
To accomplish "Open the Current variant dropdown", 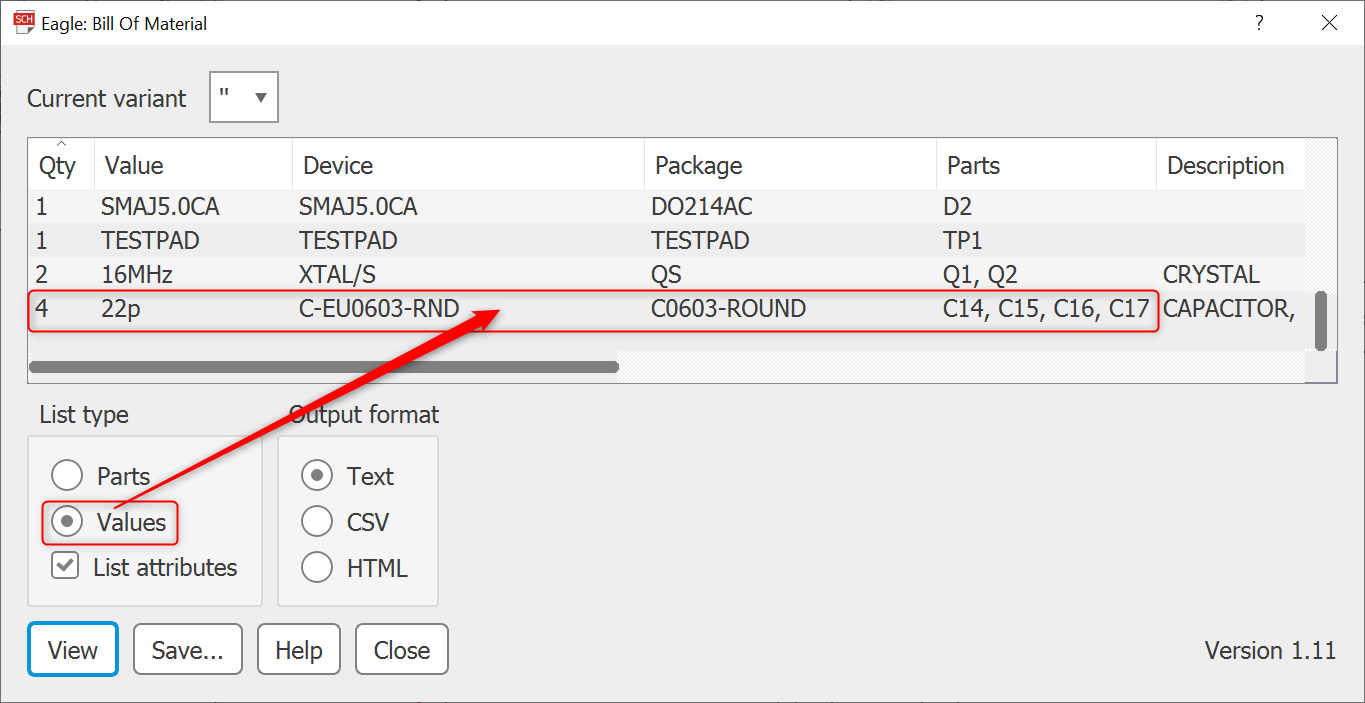I will [244, 98].
